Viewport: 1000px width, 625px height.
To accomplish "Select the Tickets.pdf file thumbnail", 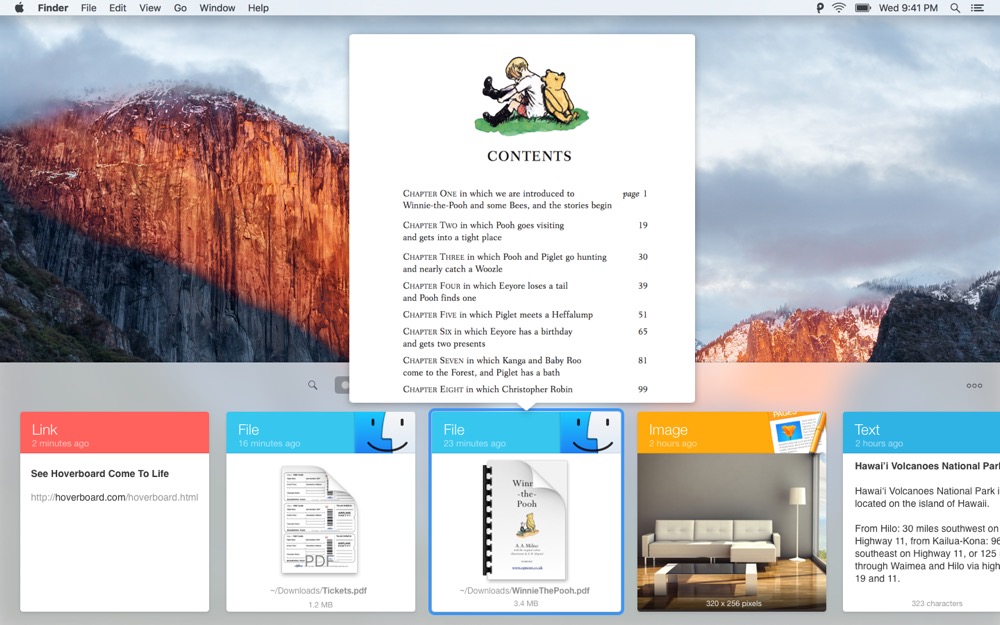I will point(320,519).
